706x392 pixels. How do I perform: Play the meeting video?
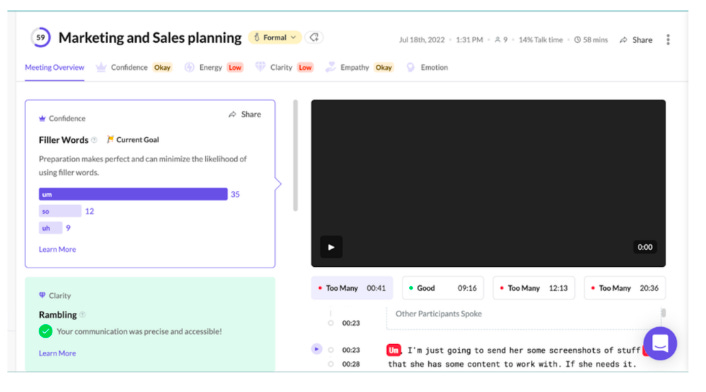(331, 247)
